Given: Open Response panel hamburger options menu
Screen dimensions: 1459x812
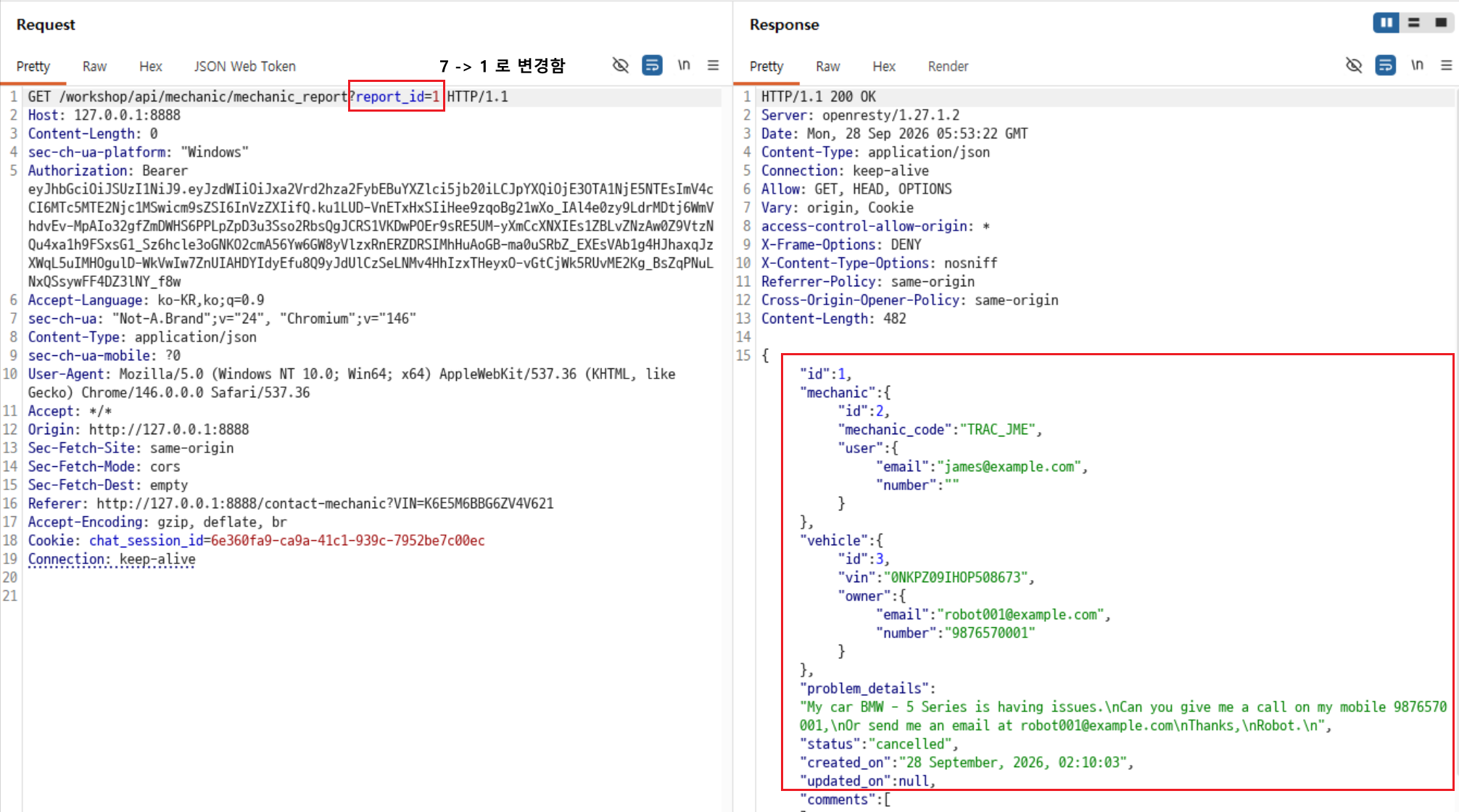Looking at the screenshot, I should point(1447,65).
